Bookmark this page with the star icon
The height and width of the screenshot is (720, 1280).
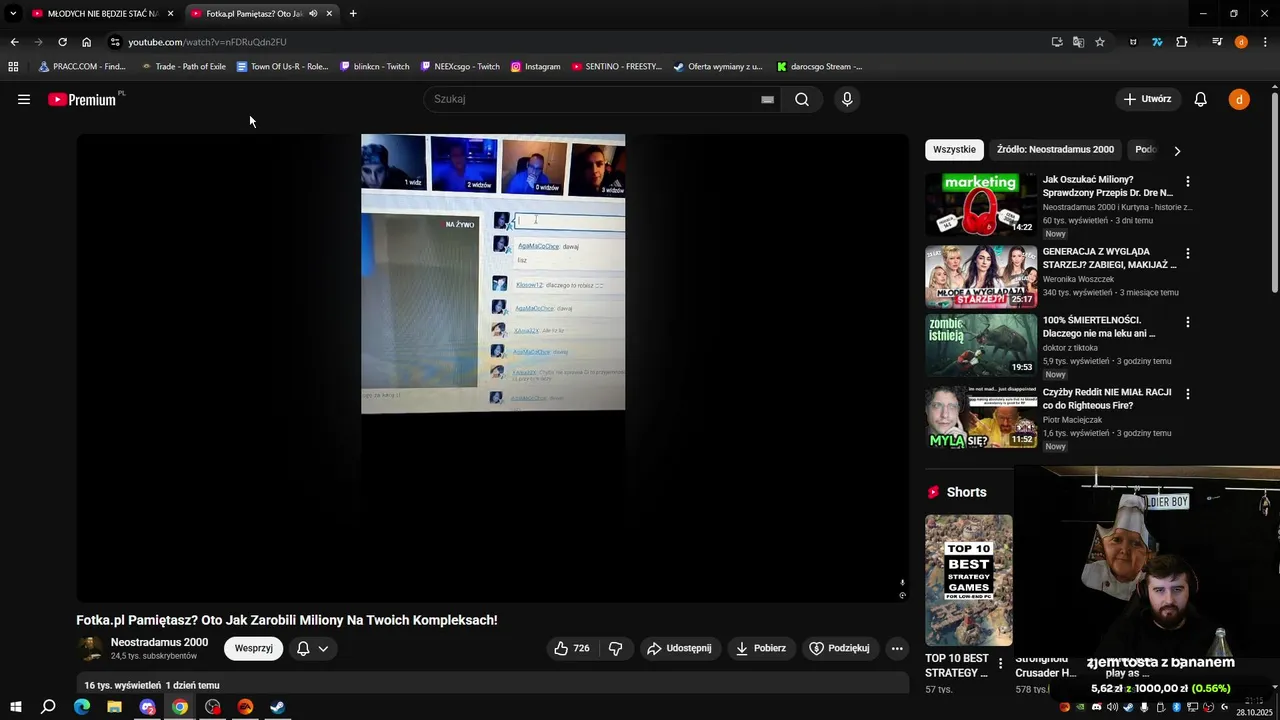pos(1100,42)
